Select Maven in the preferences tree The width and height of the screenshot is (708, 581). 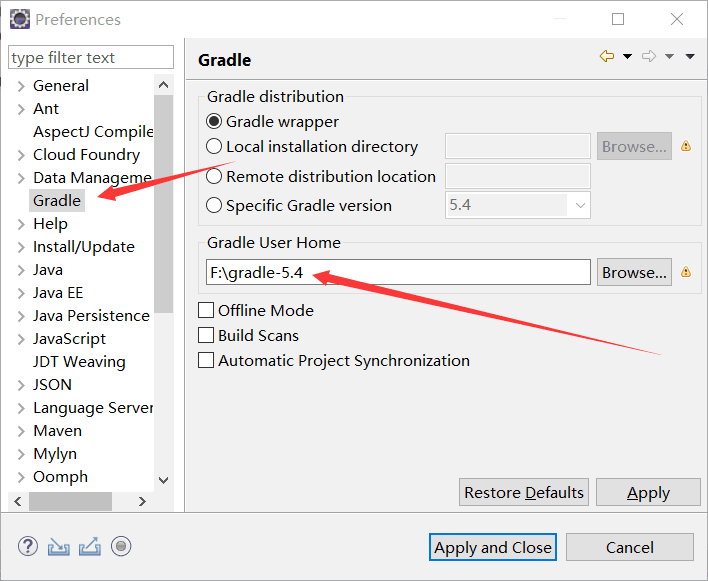point(57,431)
